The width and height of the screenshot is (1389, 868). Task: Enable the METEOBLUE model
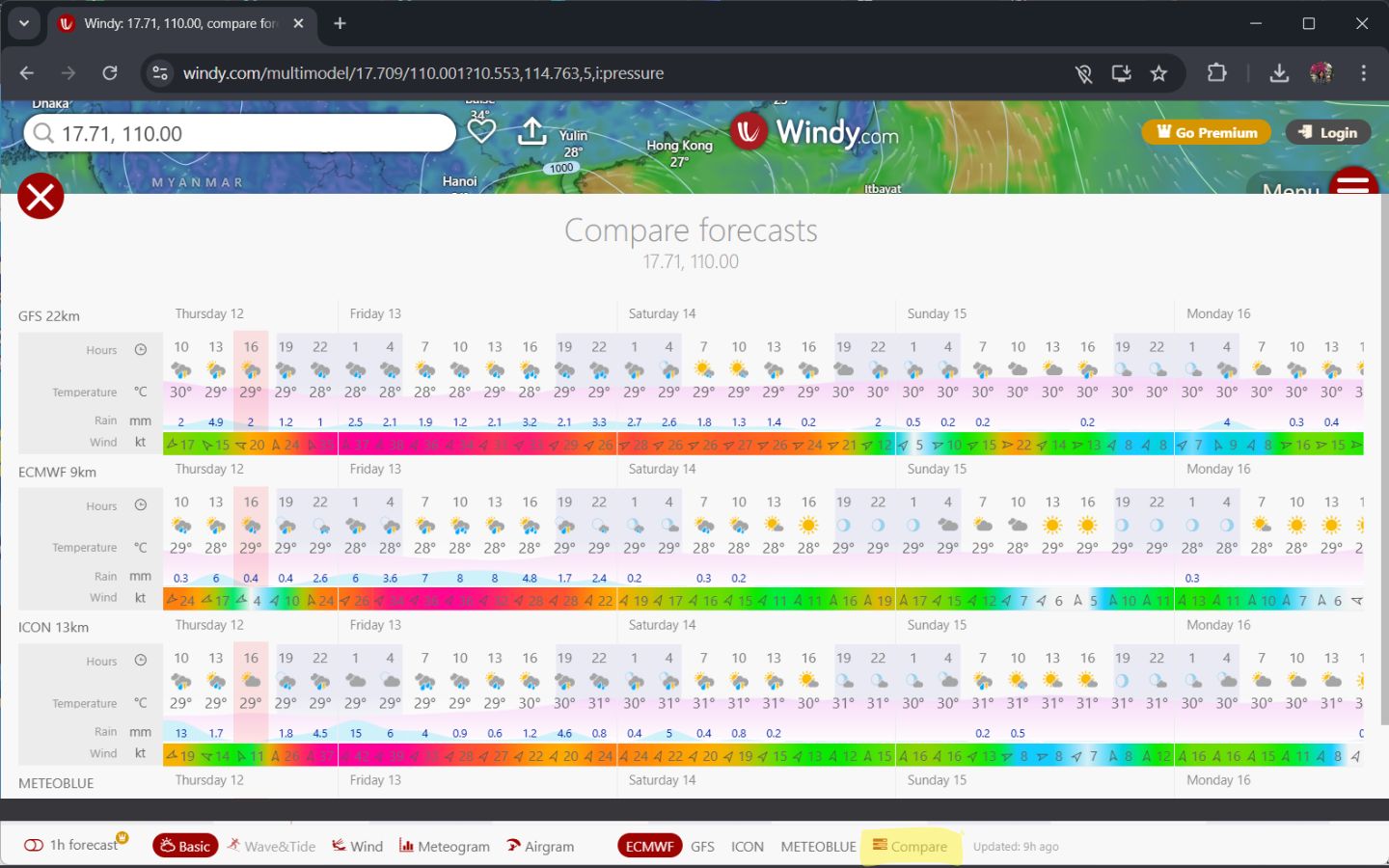tap(818, 846)
